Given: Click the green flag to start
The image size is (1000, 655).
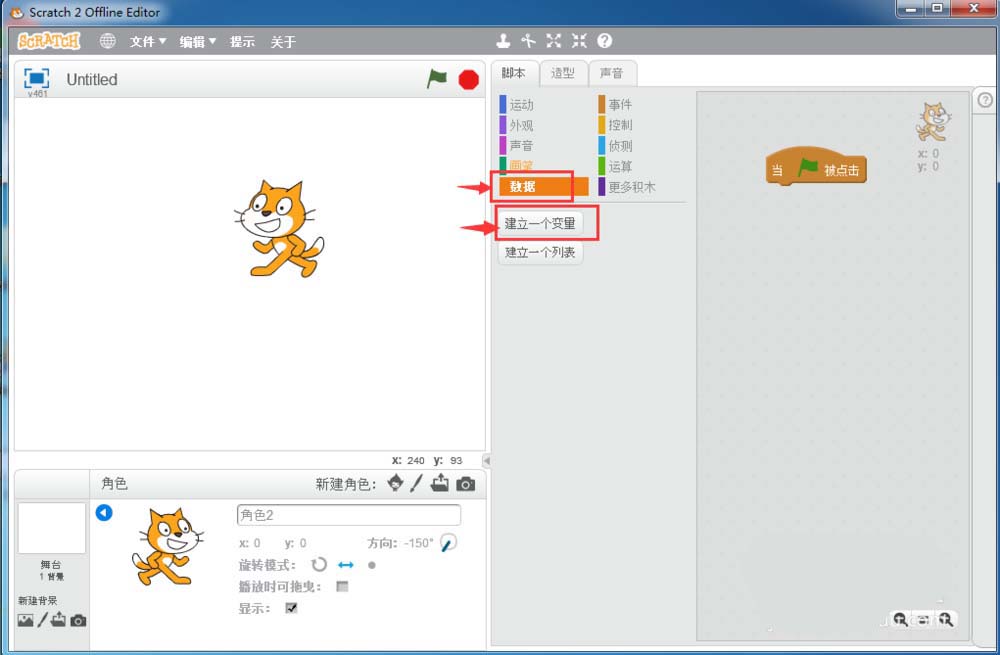Looking at the screenshot, I should [437, 79].
